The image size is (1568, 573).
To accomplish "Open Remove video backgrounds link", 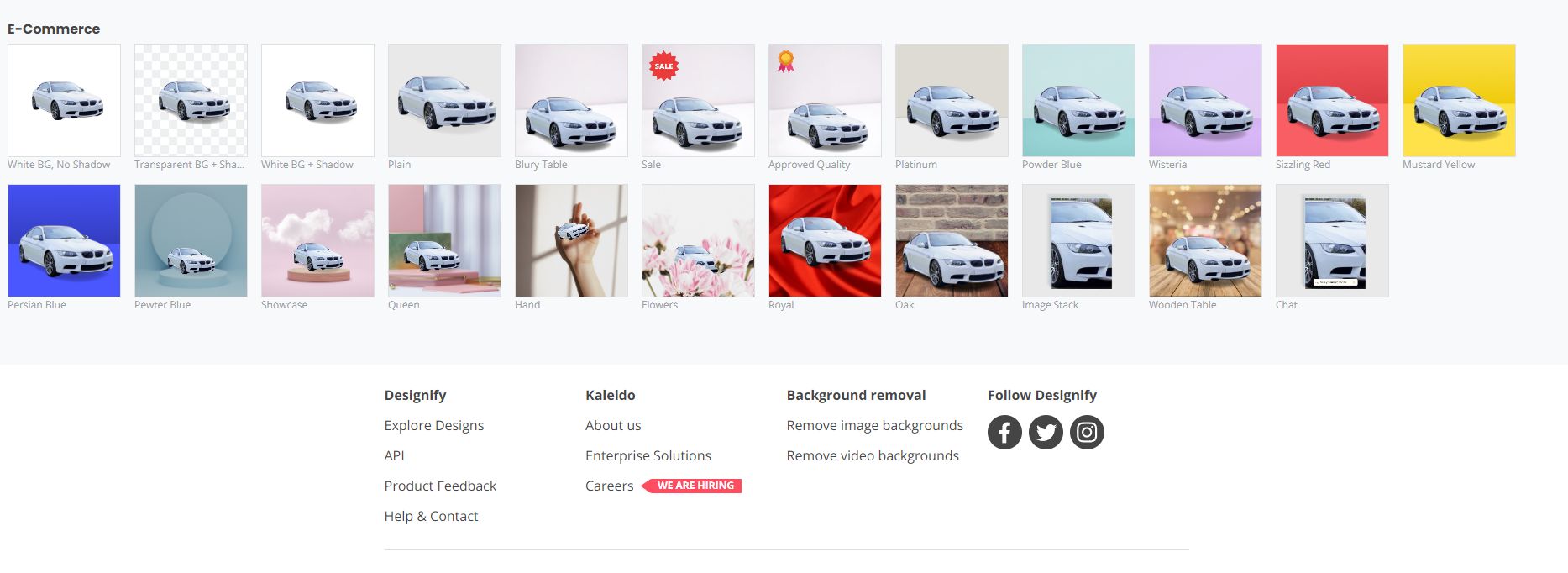I will pos(873,455).
